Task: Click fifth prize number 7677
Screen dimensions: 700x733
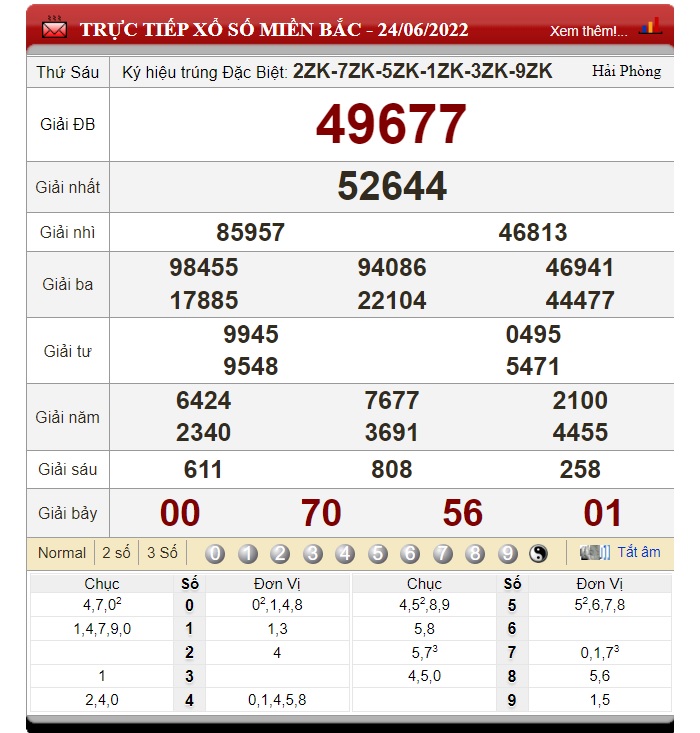Action: (392, 401)
